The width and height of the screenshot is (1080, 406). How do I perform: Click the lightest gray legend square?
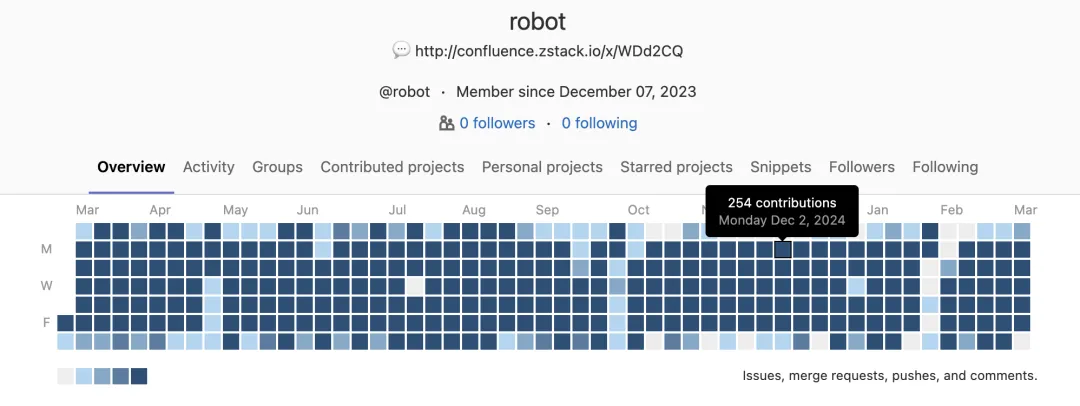coord(65,376)
